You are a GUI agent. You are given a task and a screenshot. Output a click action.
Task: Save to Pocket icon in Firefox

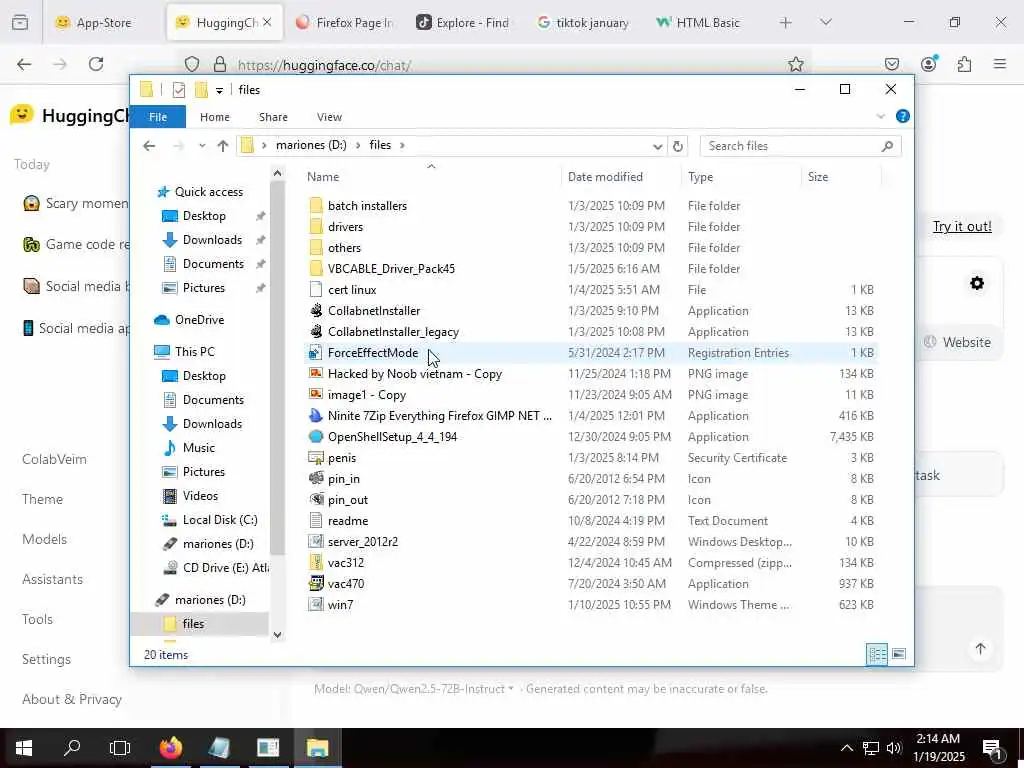coord(892,64)
